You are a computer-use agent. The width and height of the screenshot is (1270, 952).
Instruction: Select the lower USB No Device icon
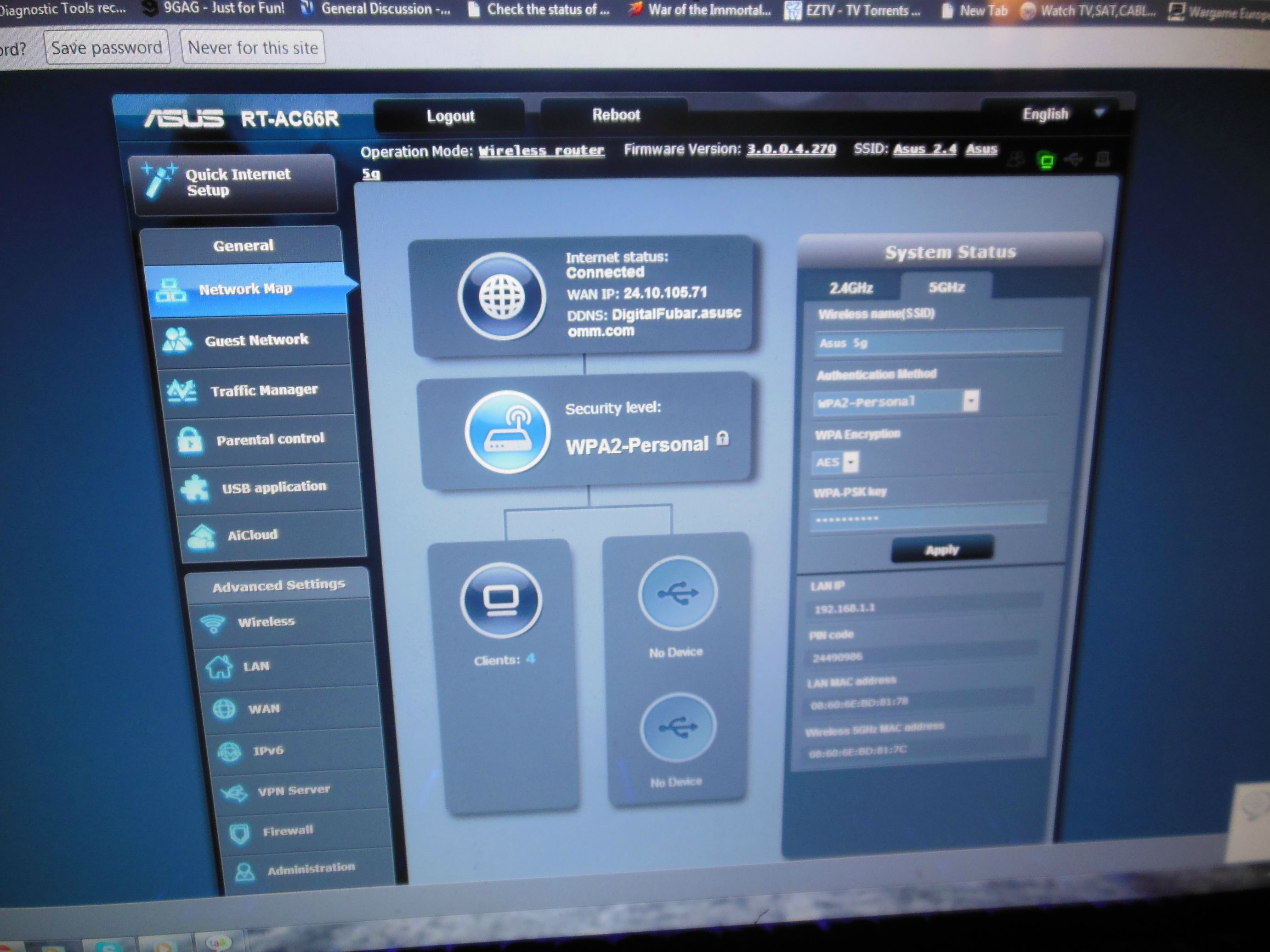pos(678,727)
